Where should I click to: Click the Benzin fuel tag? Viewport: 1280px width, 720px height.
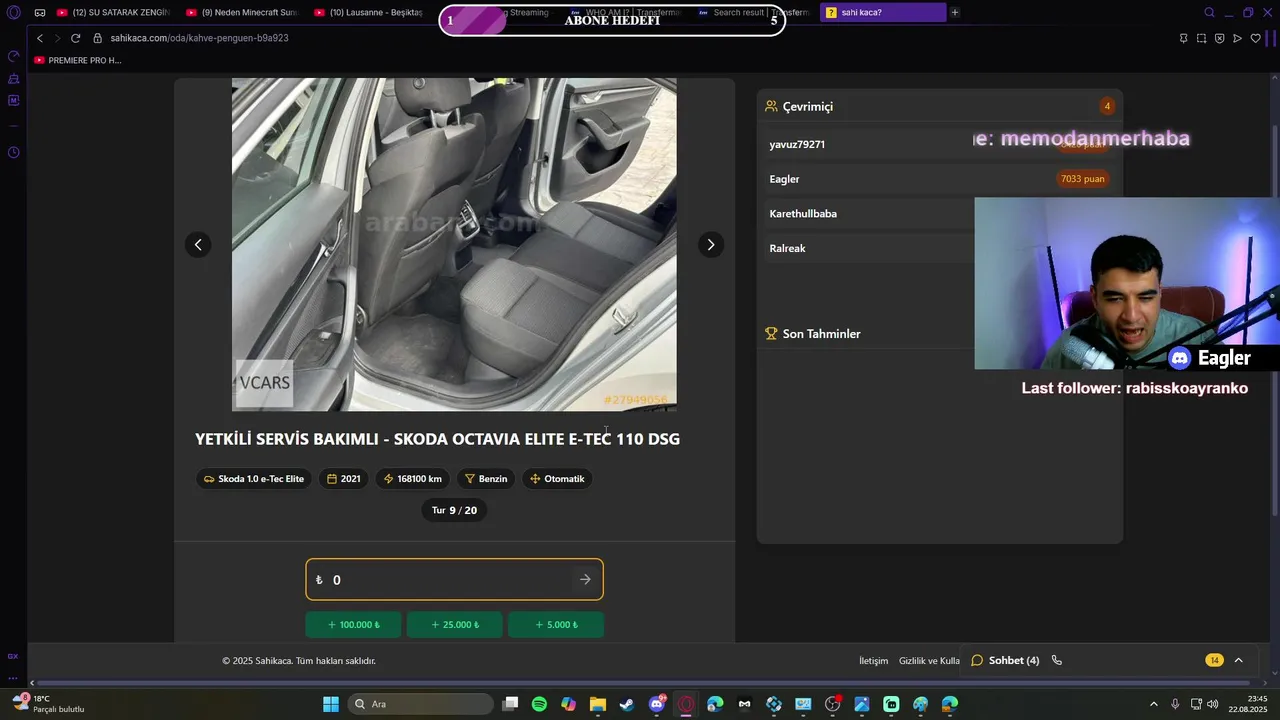486,479
